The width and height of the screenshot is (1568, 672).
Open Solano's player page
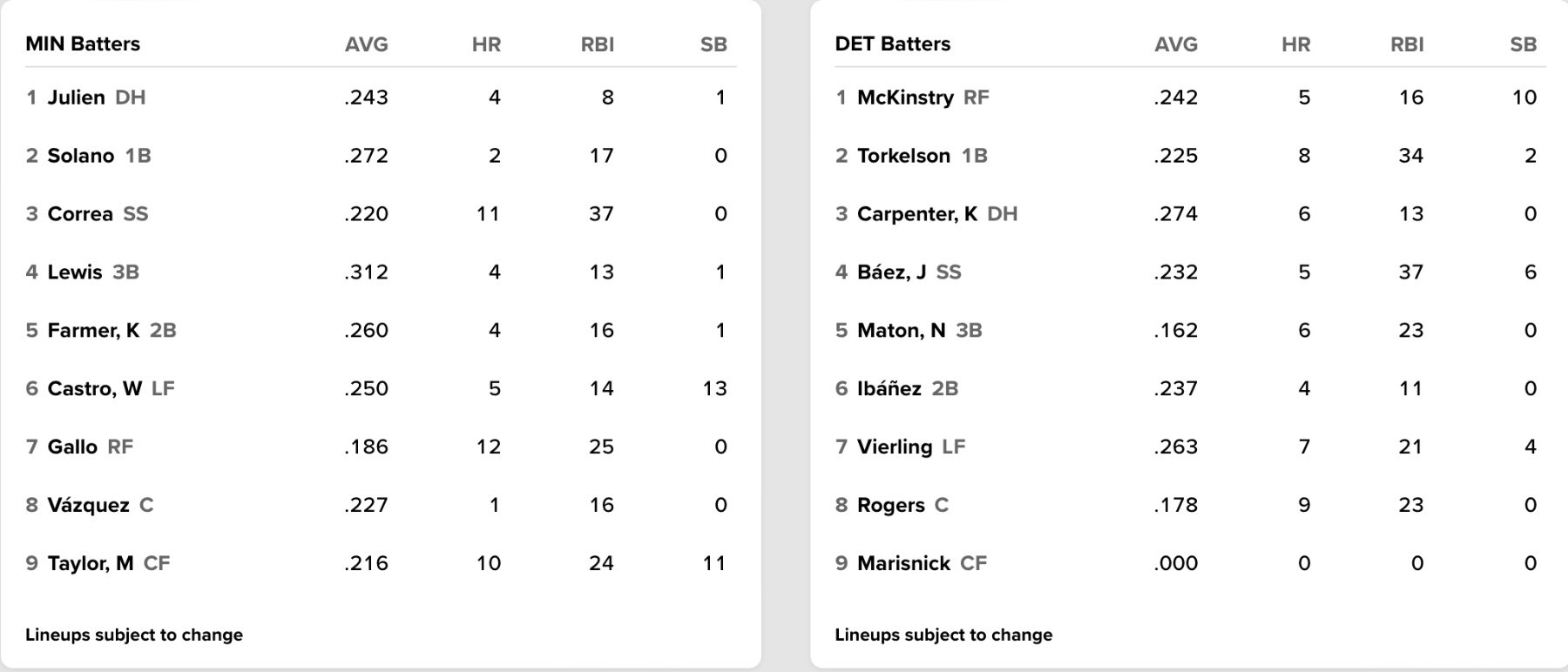80,156
